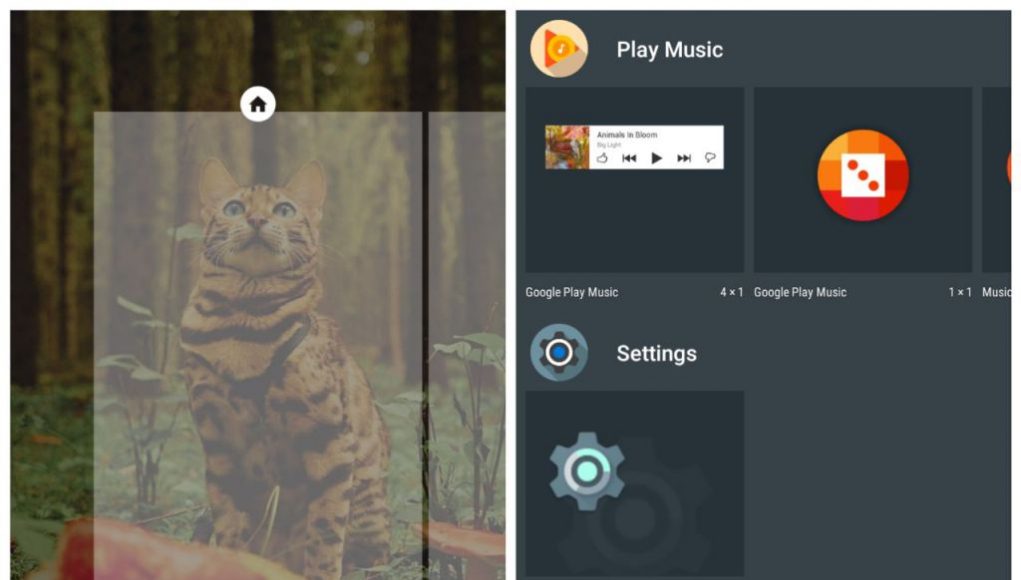Click the Animals In Bloom song title
This screenshot has width=1021, height=580.
[627, 135]
